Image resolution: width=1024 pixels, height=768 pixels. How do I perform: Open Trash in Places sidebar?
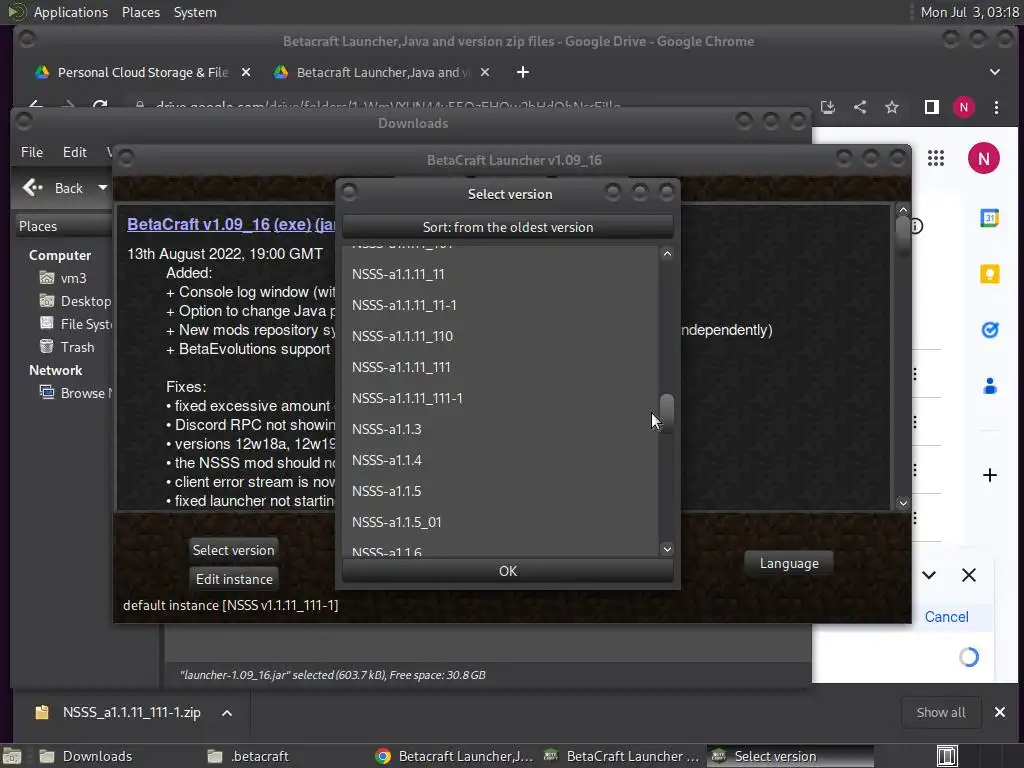click(67, 347)
